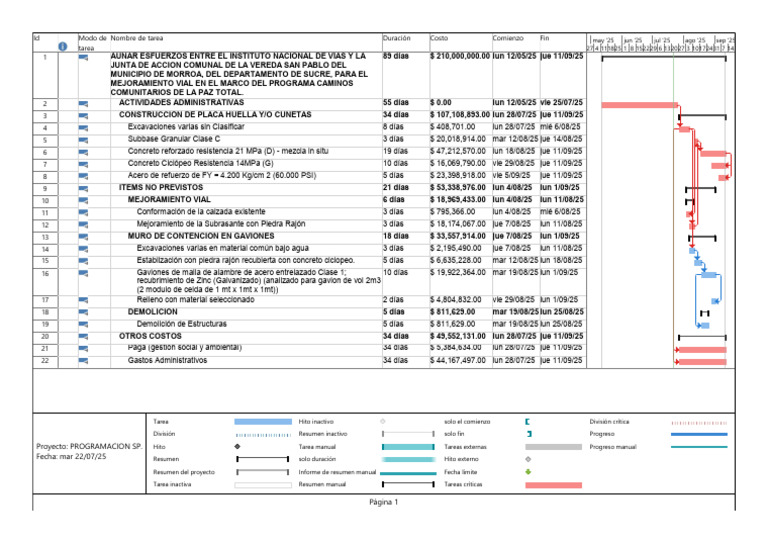Select the Nombre de tarea column header
This screenshot has width=768, height=543.
point(137,38)
